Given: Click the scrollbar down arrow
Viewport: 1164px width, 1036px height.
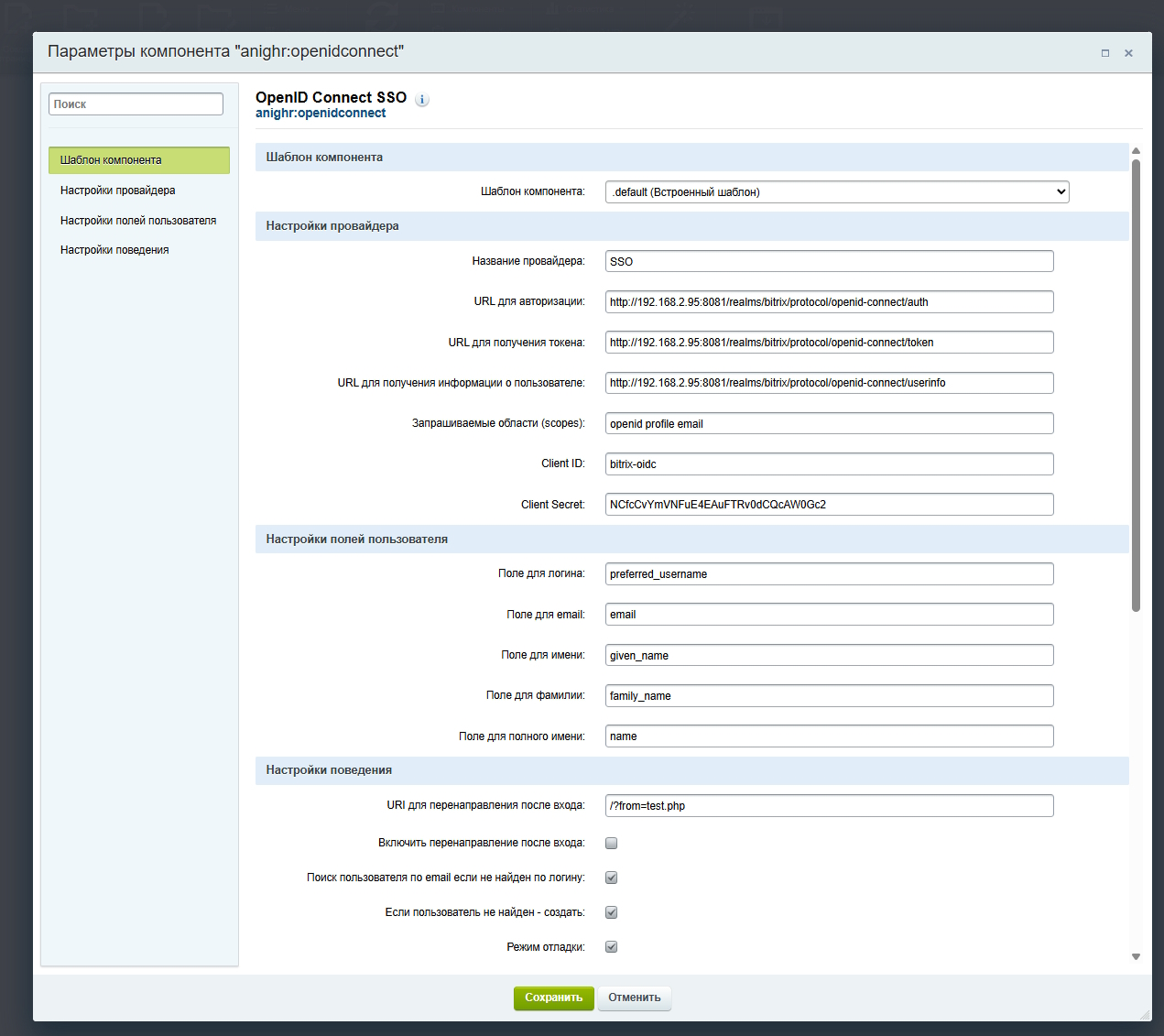Looking at the screenshot, I should (1136, 955).
